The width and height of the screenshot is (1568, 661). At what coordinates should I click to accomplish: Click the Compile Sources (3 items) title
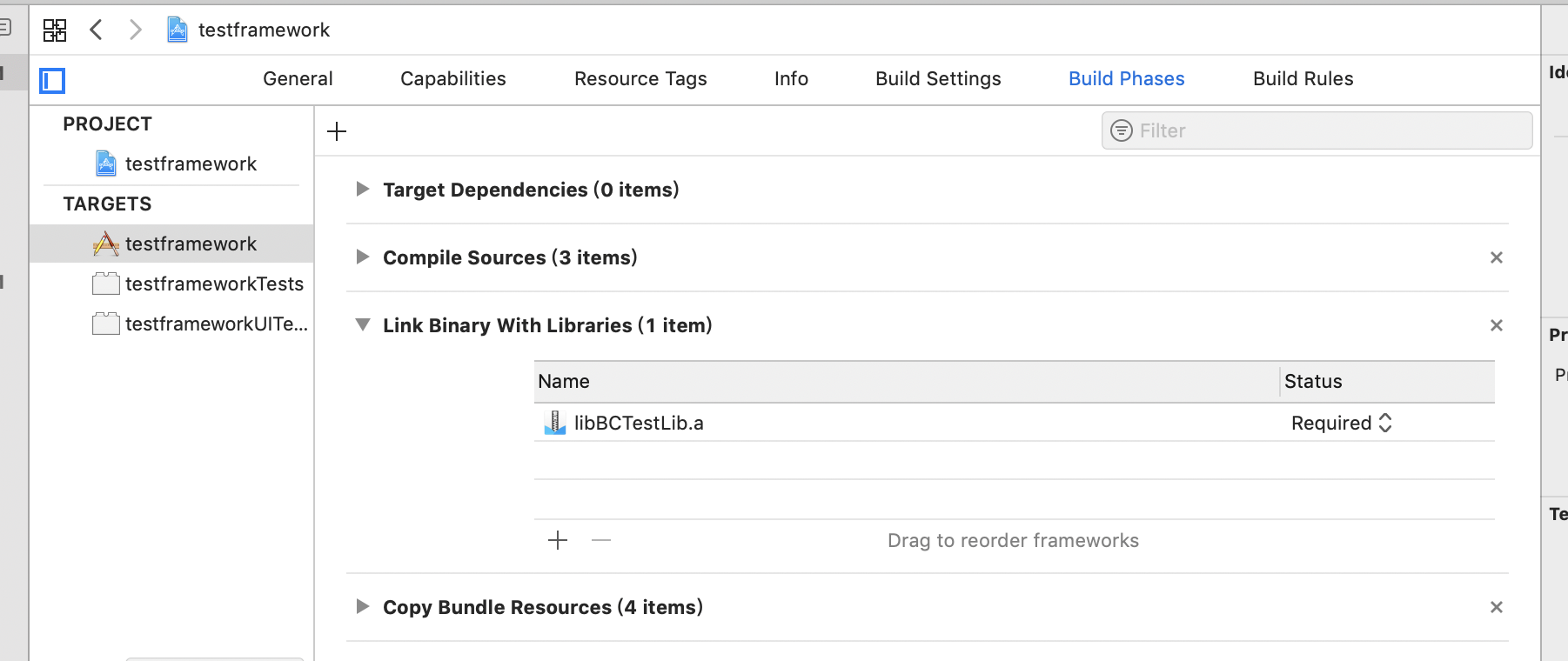point(510,257)
